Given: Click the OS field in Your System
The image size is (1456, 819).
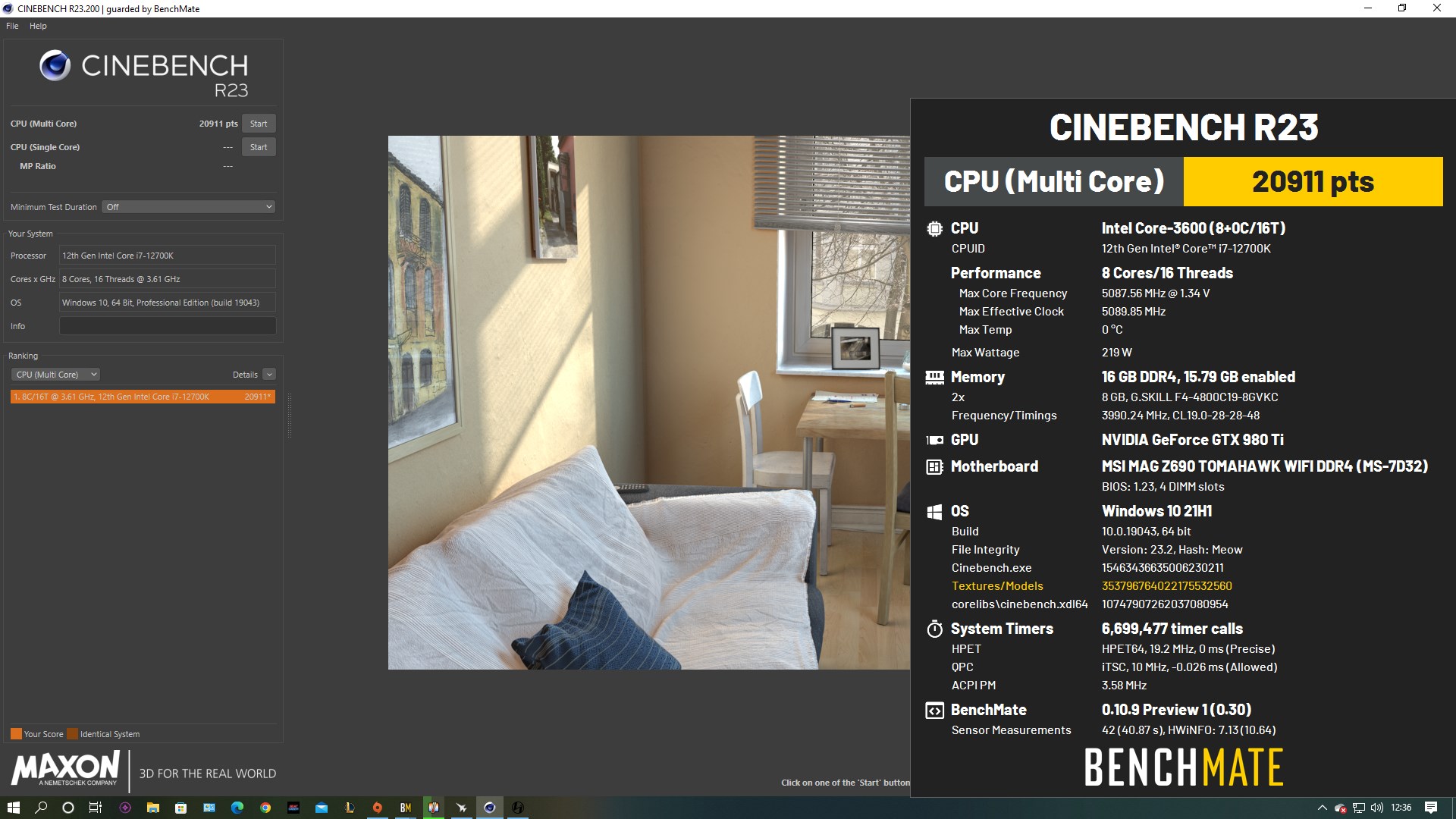Looking at the screenshot, I should (168, 303).
